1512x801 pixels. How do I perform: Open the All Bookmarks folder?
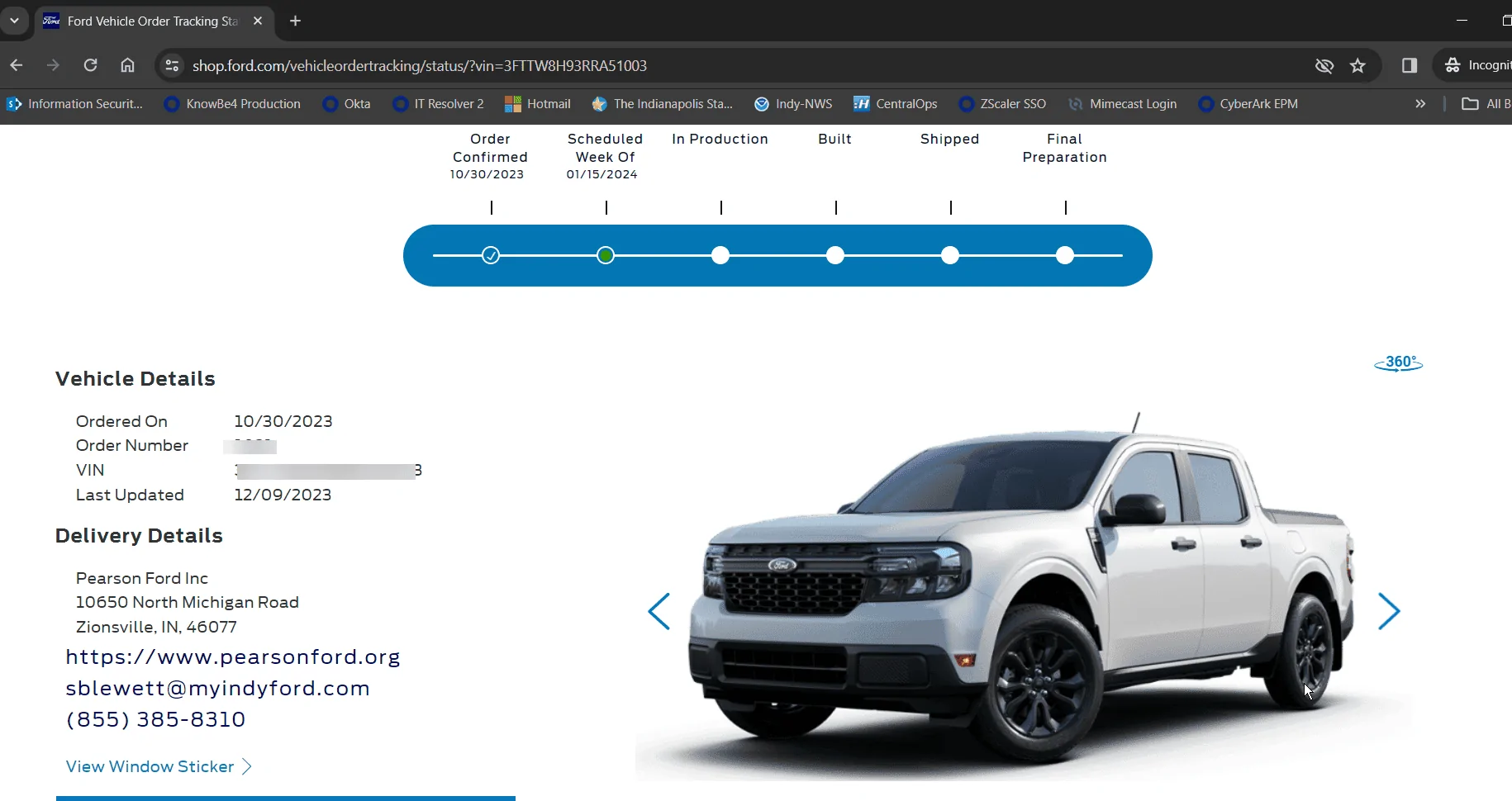coord(1486,104)
